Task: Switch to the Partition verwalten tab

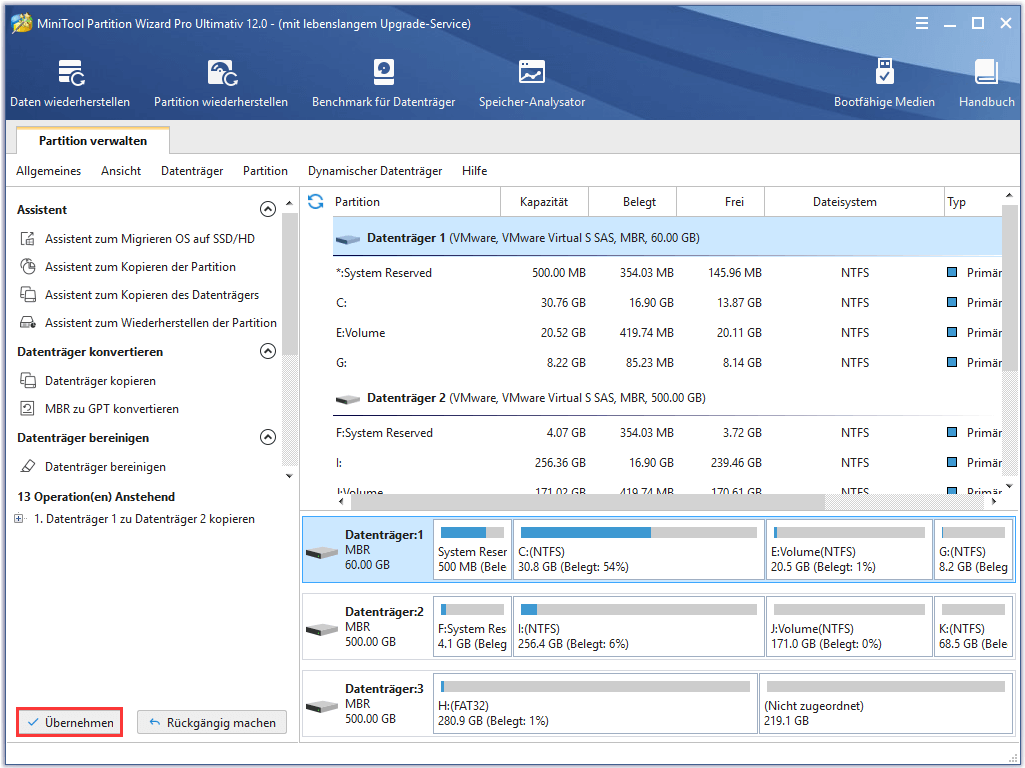Action: (x=92, y=140)
